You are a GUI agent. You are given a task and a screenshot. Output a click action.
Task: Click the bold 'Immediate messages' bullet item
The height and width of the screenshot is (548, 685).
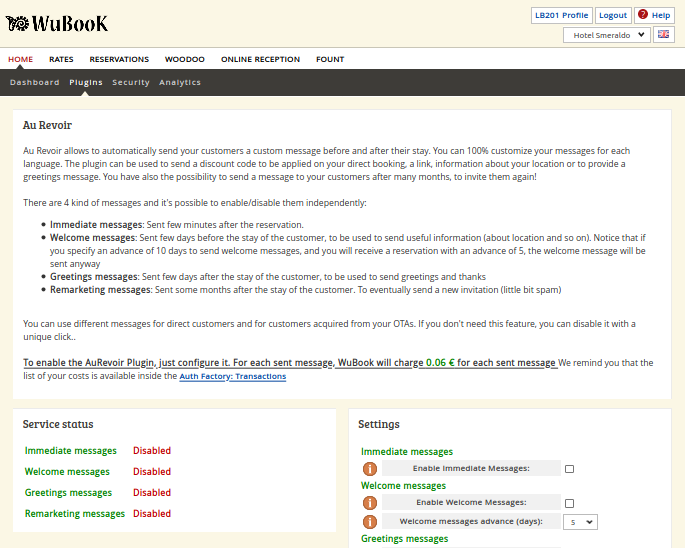point(96,225)
